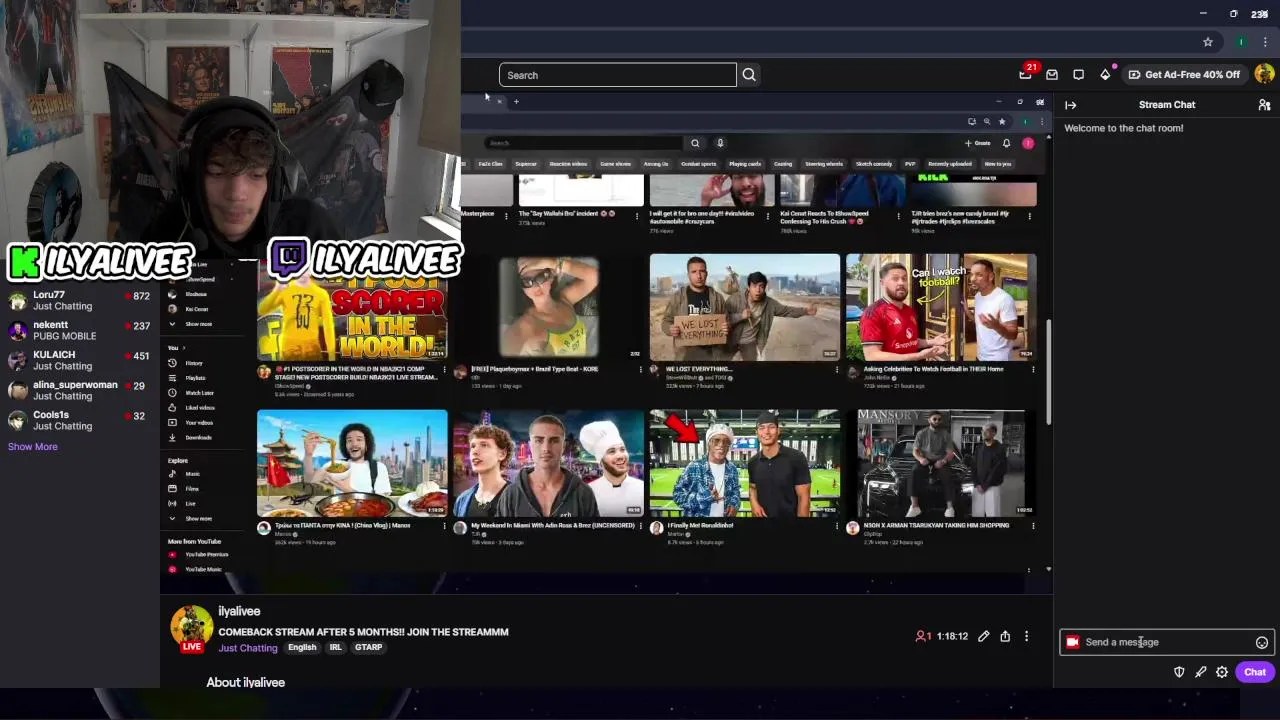
Task: Click the red camera icon in chat input
Action: coord(1073,642)
